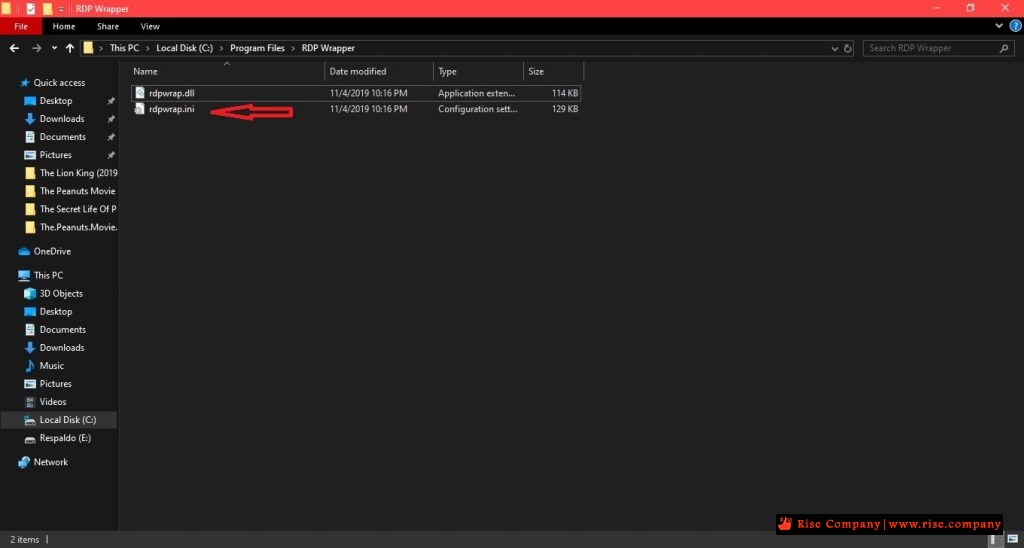Open 3D Objects under This PC
1024x548 pixels.
point(59,294)
